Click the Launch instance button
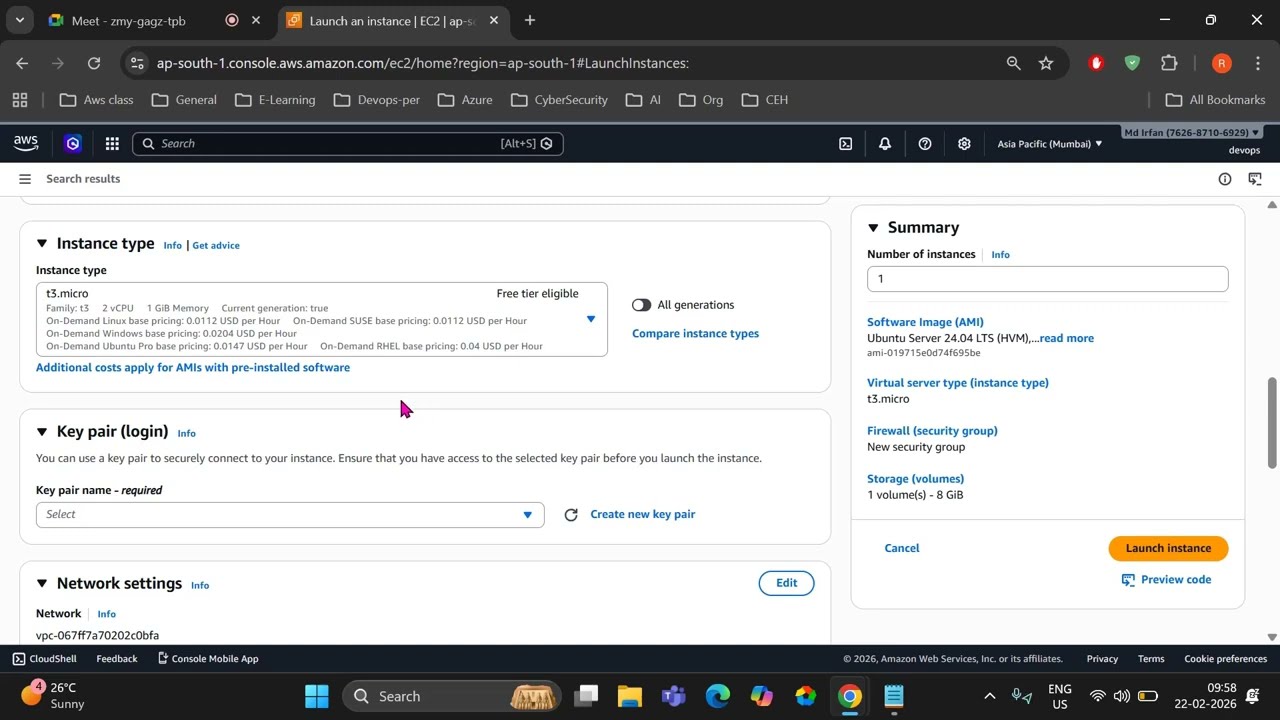 coord(1168,548)
